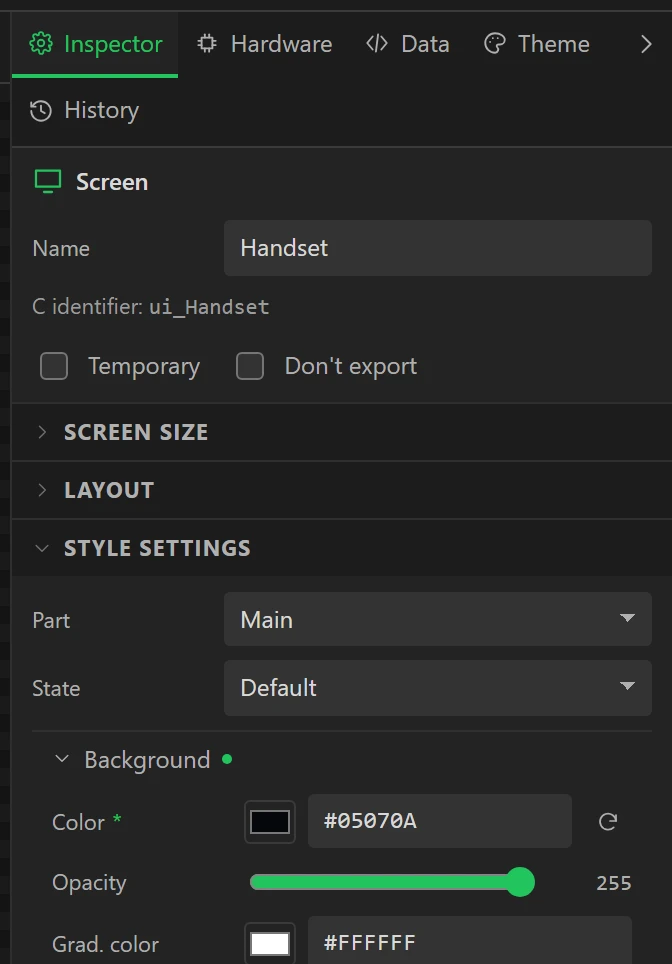Image resolution: width=672 pixels, height=964 pixels.
Task: Click the History clock icon
Action: 41,111
